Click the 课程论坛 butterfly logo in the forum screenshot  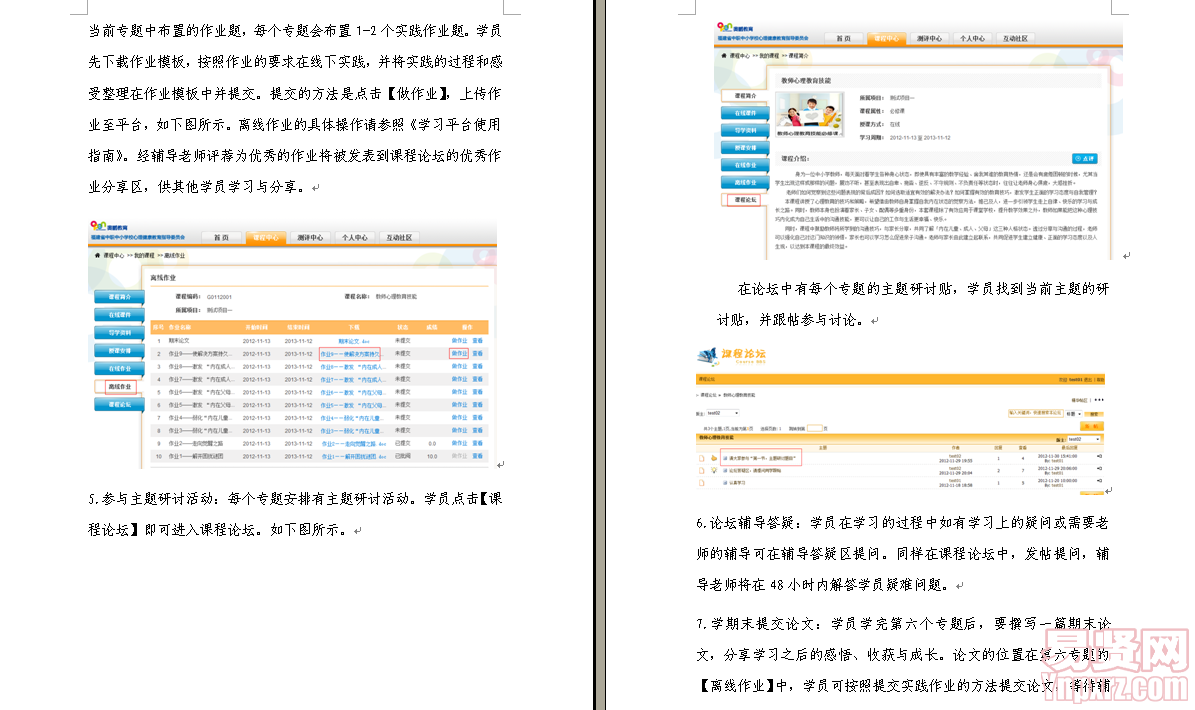pos(708,355)
